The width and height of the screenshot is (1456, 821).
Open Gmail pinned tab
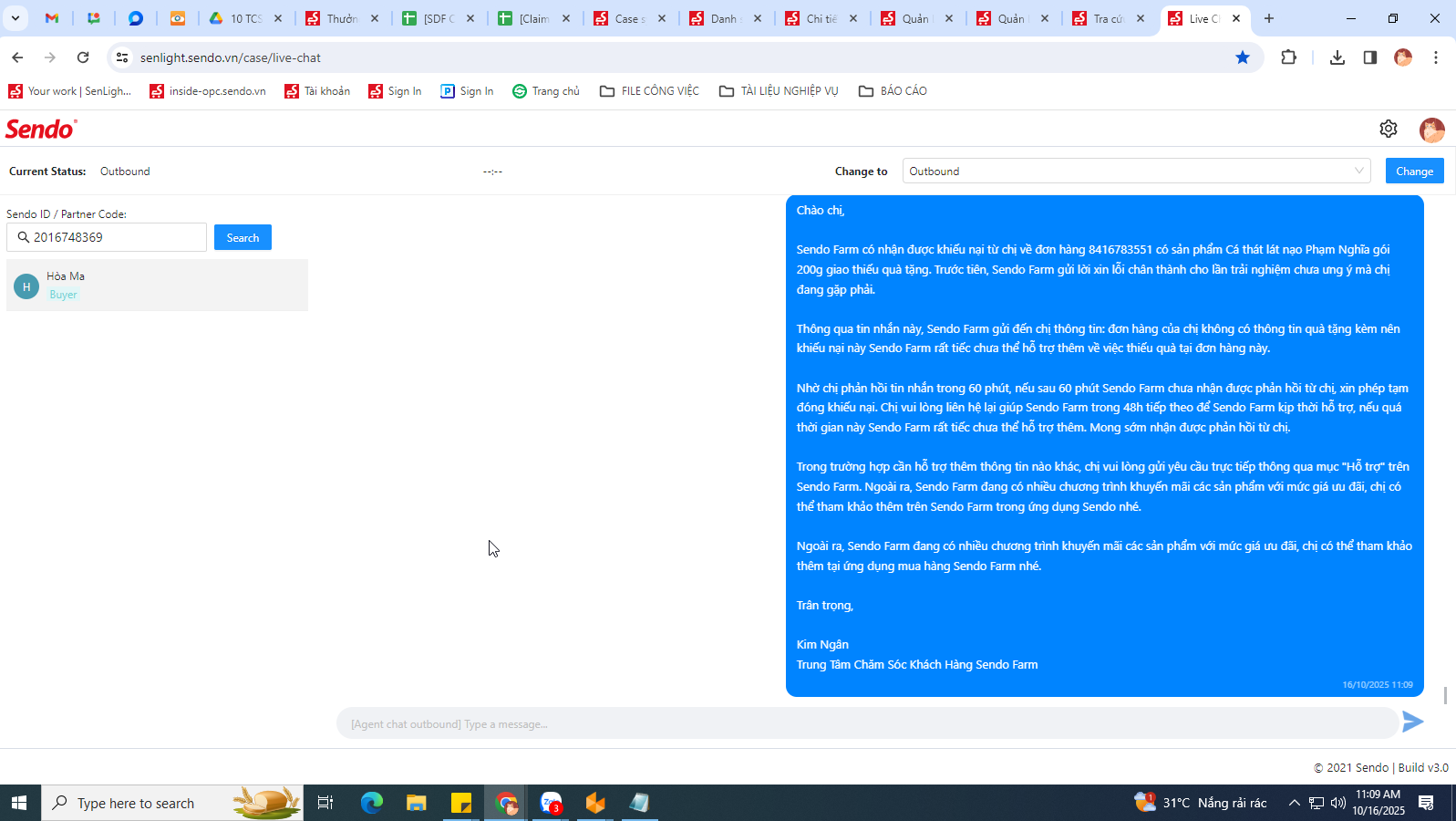pos(52,18)
